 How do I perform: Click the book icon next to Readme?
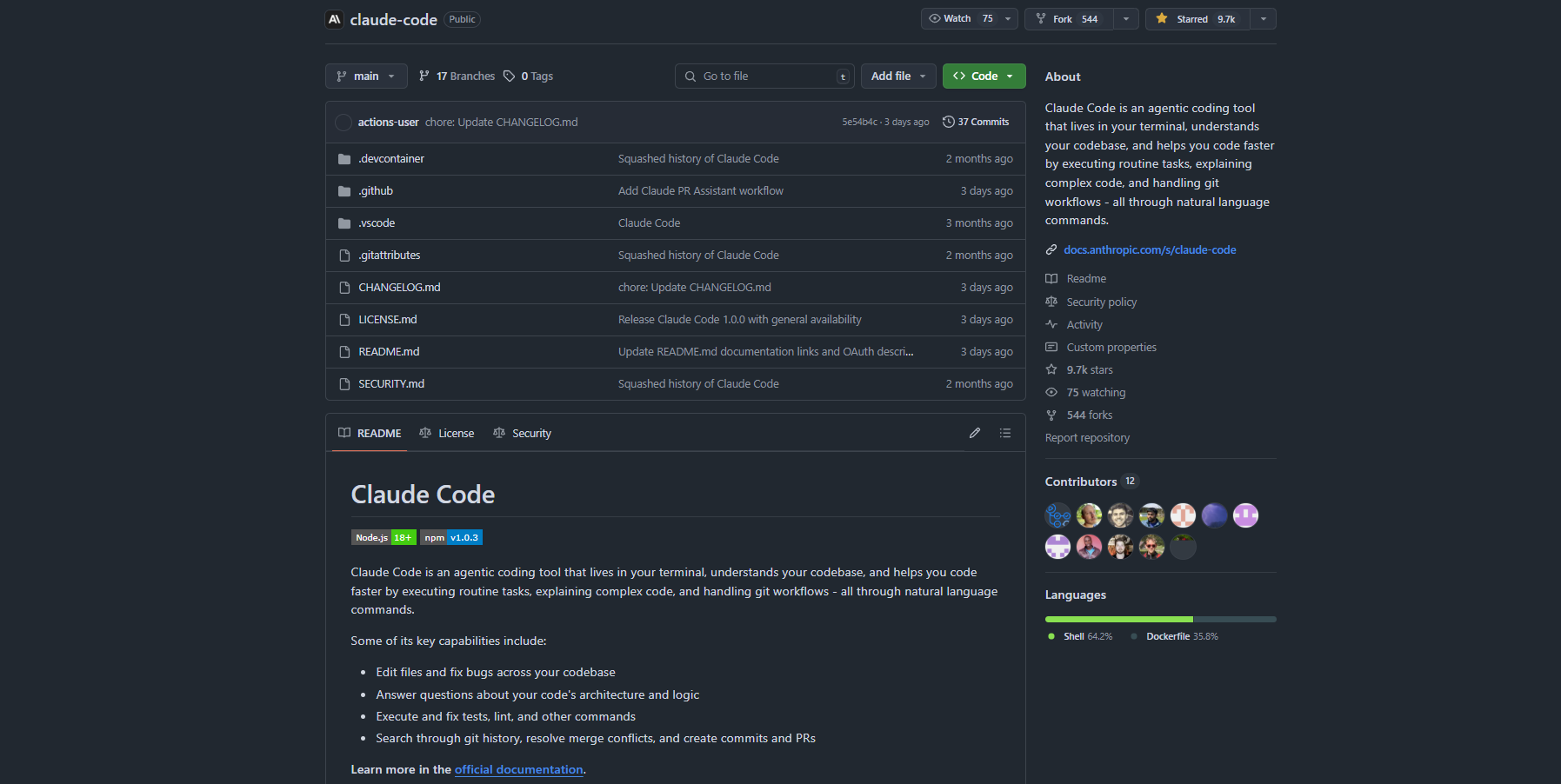click(1051, 279)
